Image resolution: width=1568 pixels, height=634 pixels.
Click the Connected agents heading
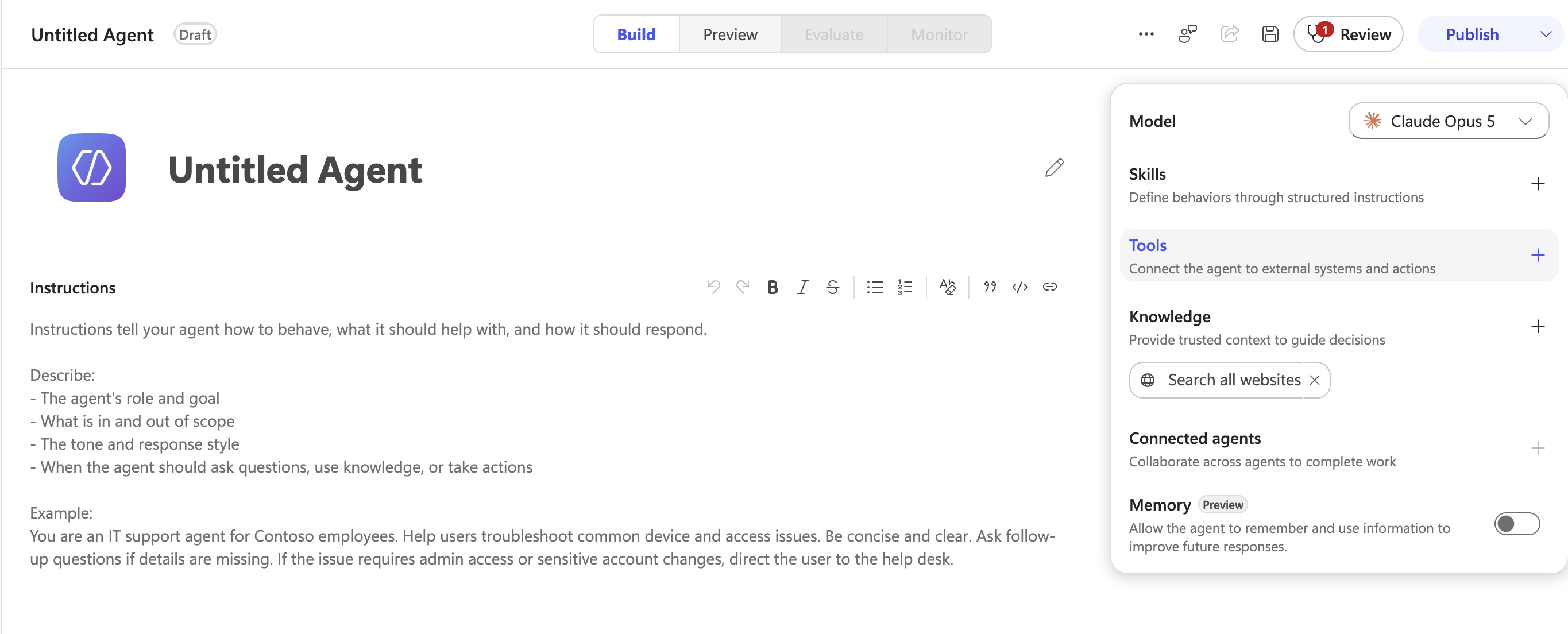click(1194, 438)
